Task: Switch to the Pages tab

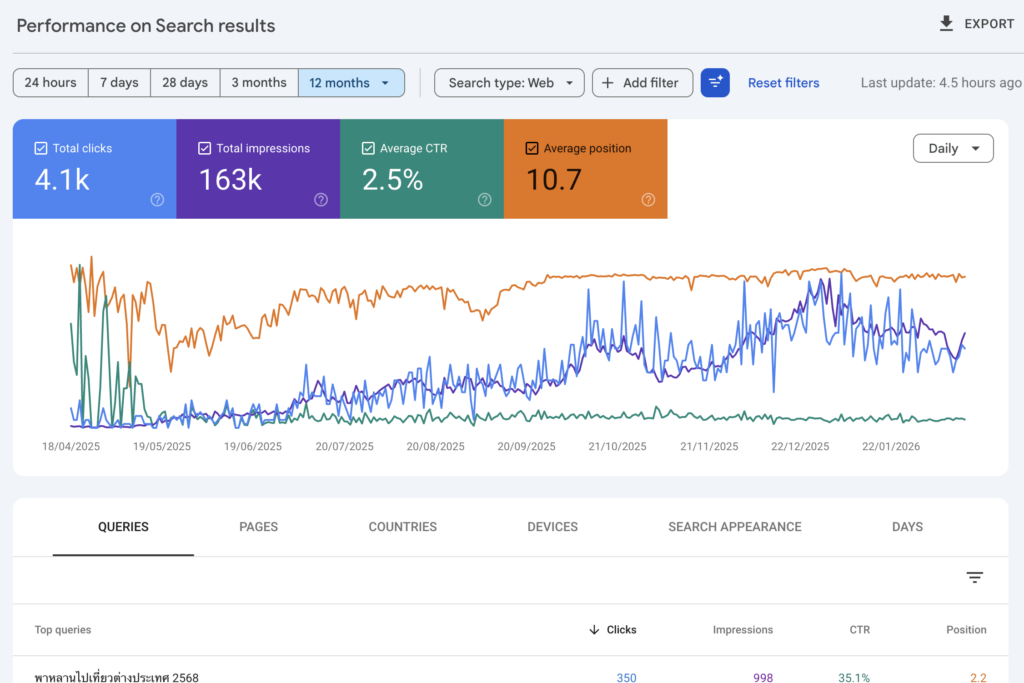Action: [x=258, y=527]
